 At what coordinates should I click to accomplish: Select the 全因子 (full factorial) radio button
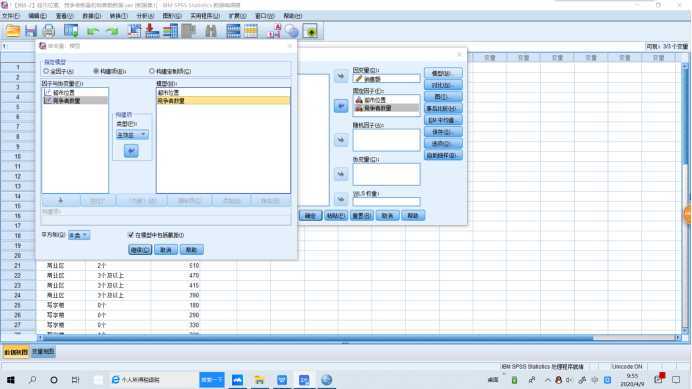(x=46, y=71)
